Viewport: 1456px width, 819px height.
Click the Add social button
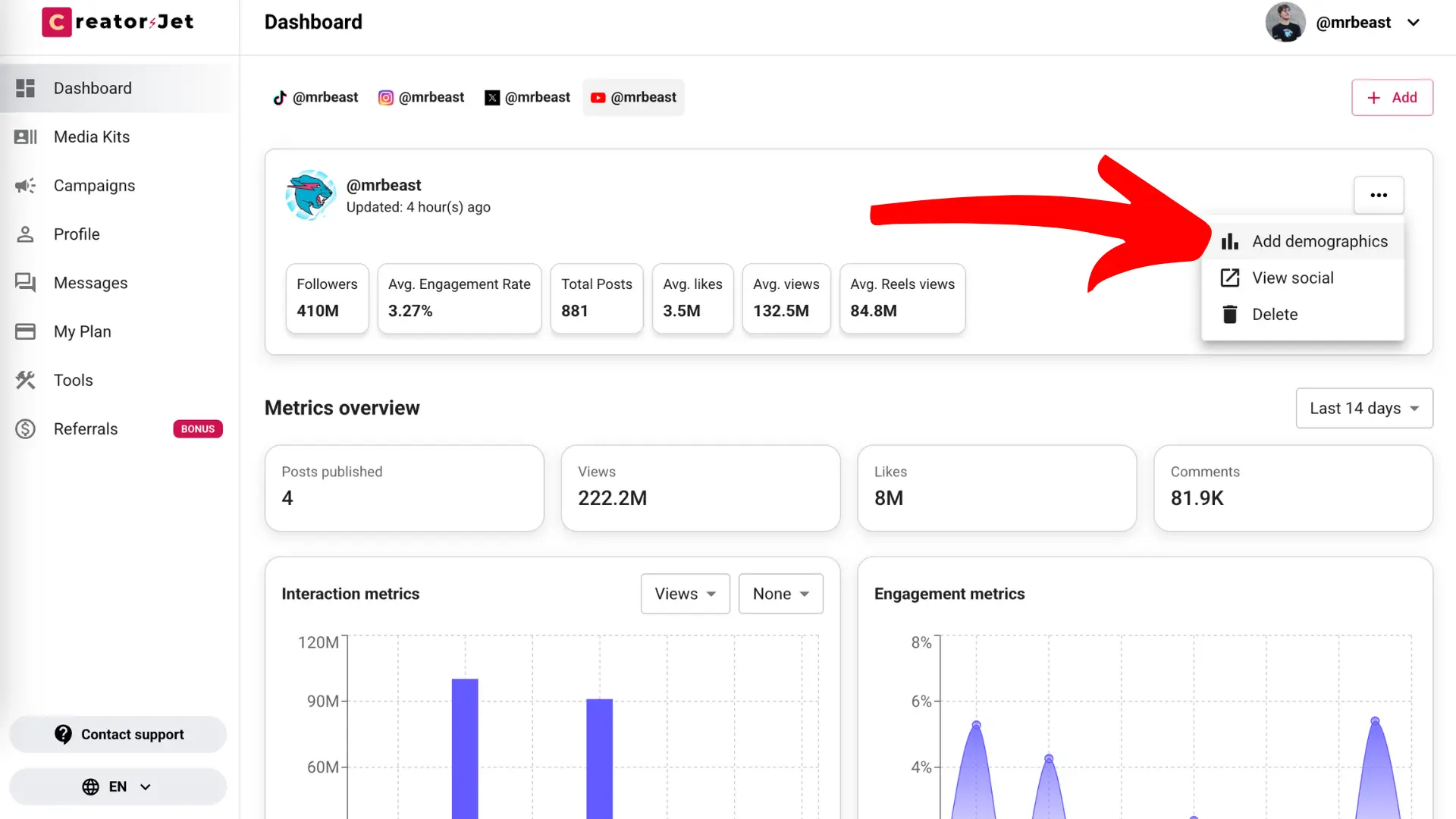point(1392,98)
